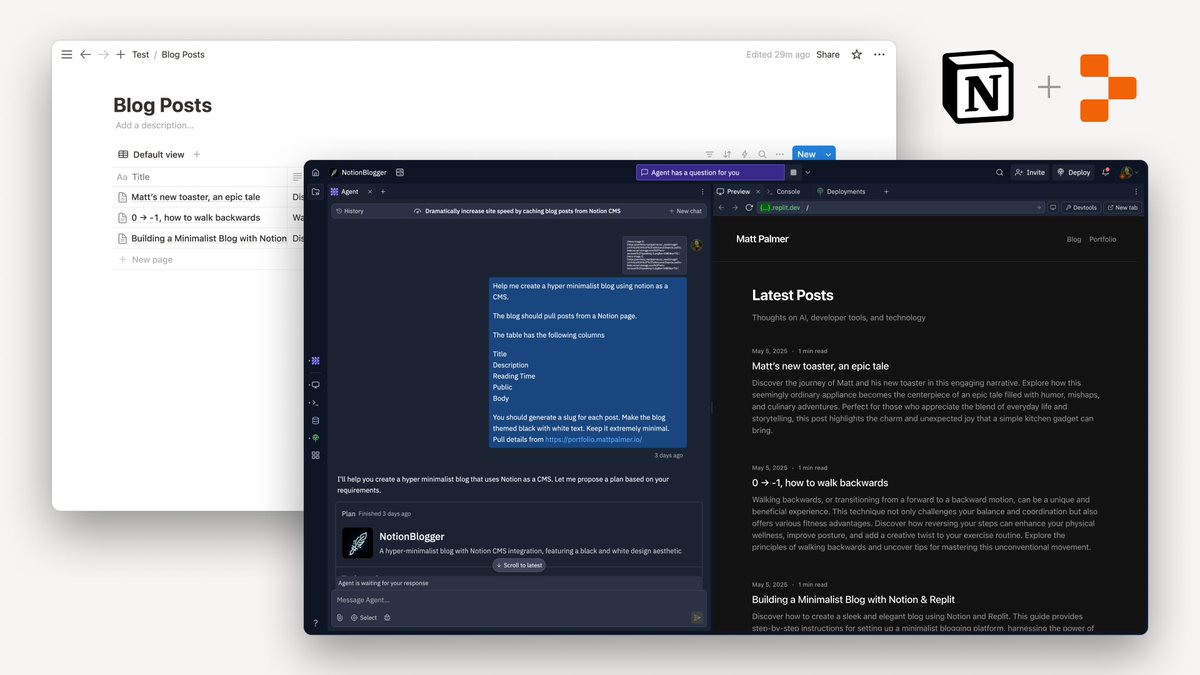1200x675 pixels.
Task: Open the New button dropdown in Notion
Action: click(827, 154)
